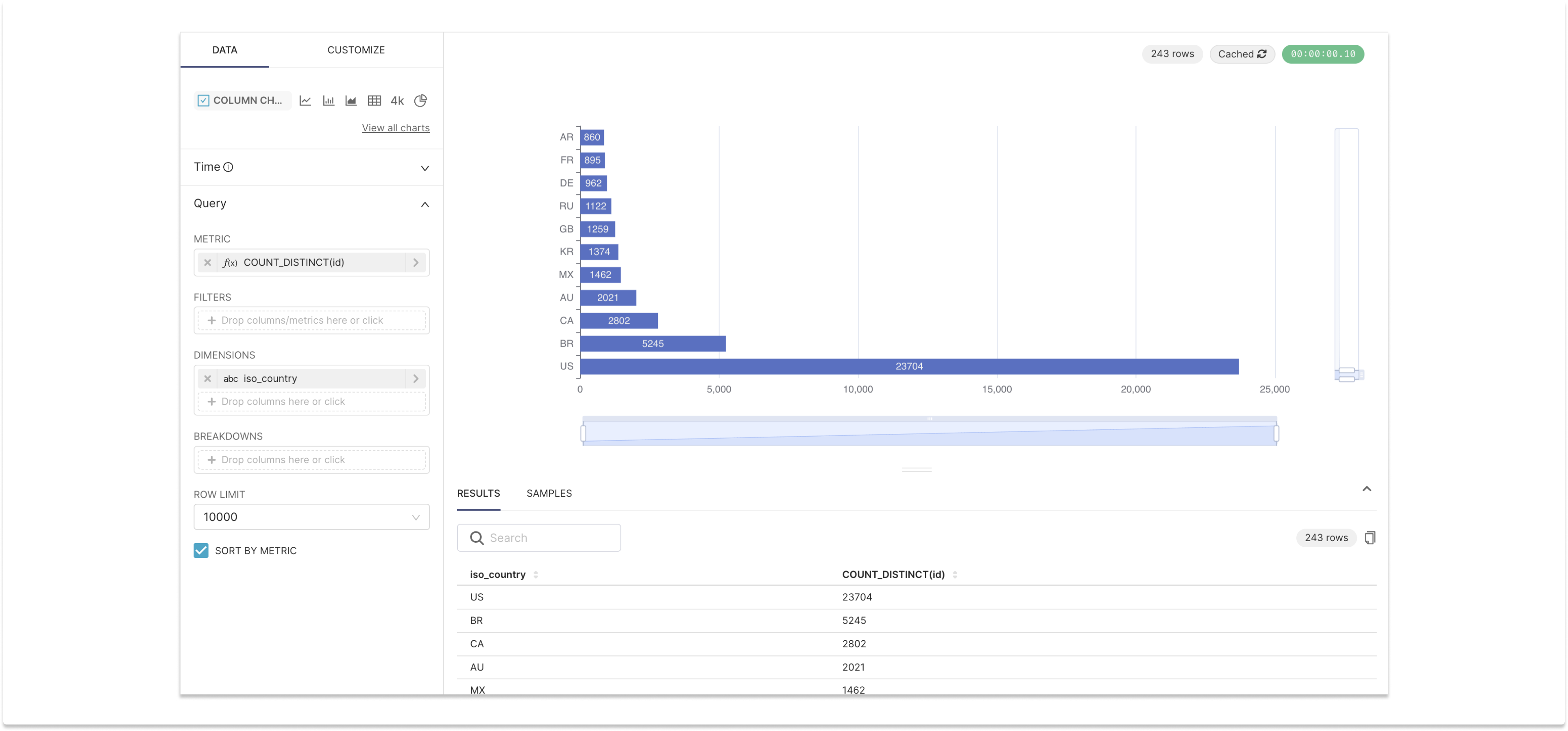Expand the Time section
The width and height of the screenshot is (1568, 731).
(x=425, y=168)
